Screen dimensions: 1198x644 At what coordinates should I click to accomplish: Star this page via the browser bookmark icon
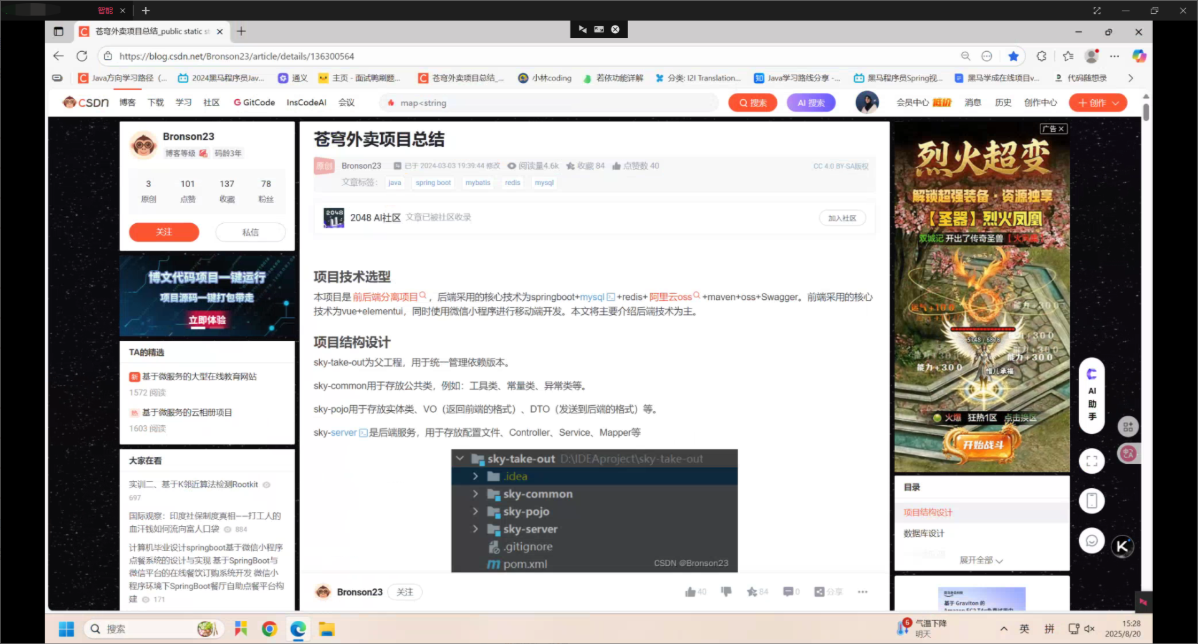[x=1014, y=56]
